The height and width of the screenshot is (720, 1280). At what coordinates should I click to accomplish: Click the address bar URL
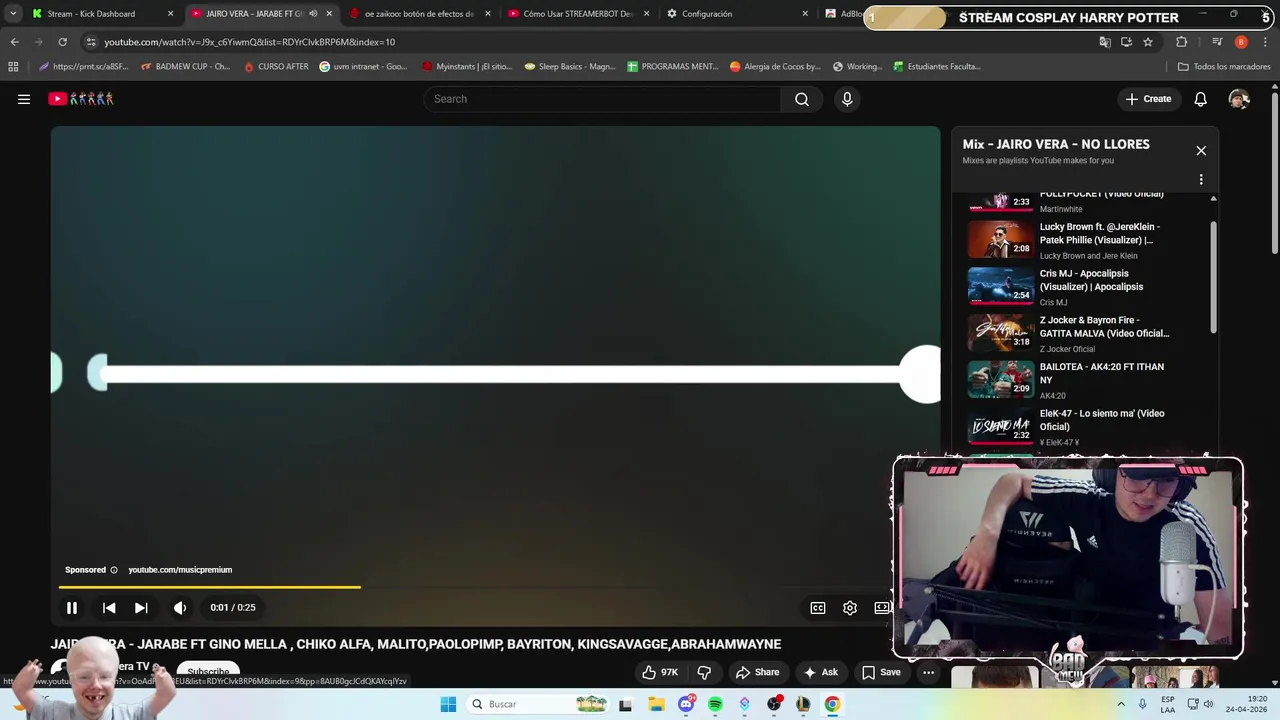pyautogui.click(x=250, y=42)
